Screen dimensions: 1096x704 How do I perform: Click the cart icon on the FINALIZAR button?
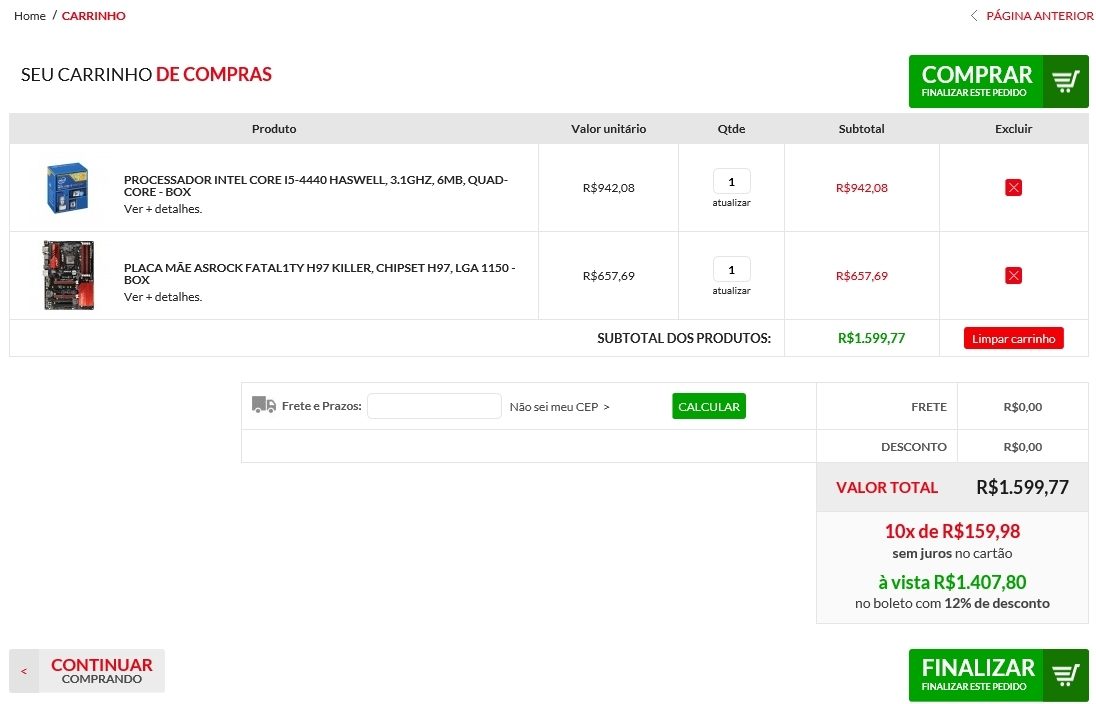pos(1066,675)
